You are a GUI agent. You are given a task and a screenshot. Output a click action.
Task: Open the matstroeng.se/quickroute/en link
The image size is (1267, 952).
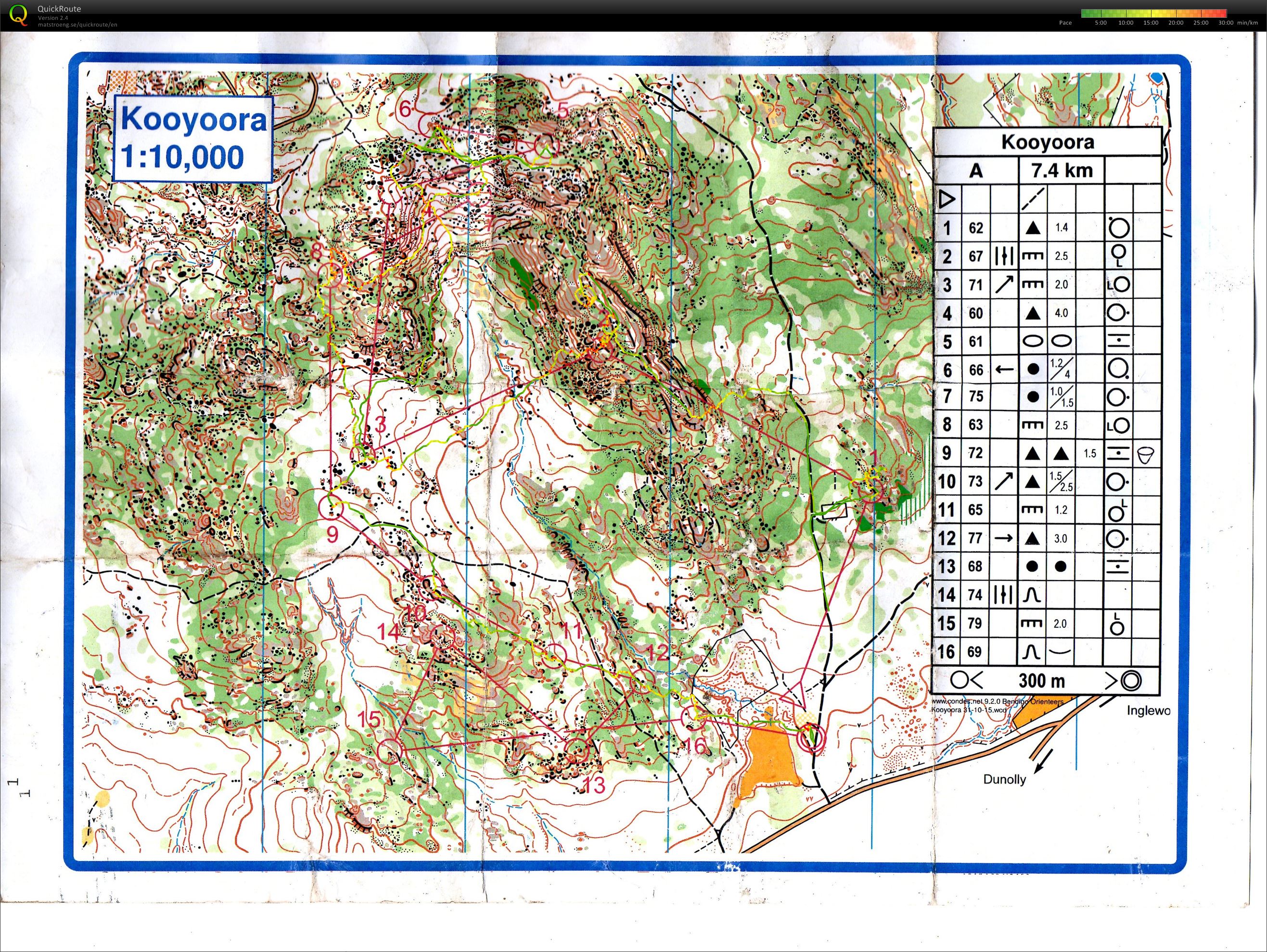(x=77, y=25)
